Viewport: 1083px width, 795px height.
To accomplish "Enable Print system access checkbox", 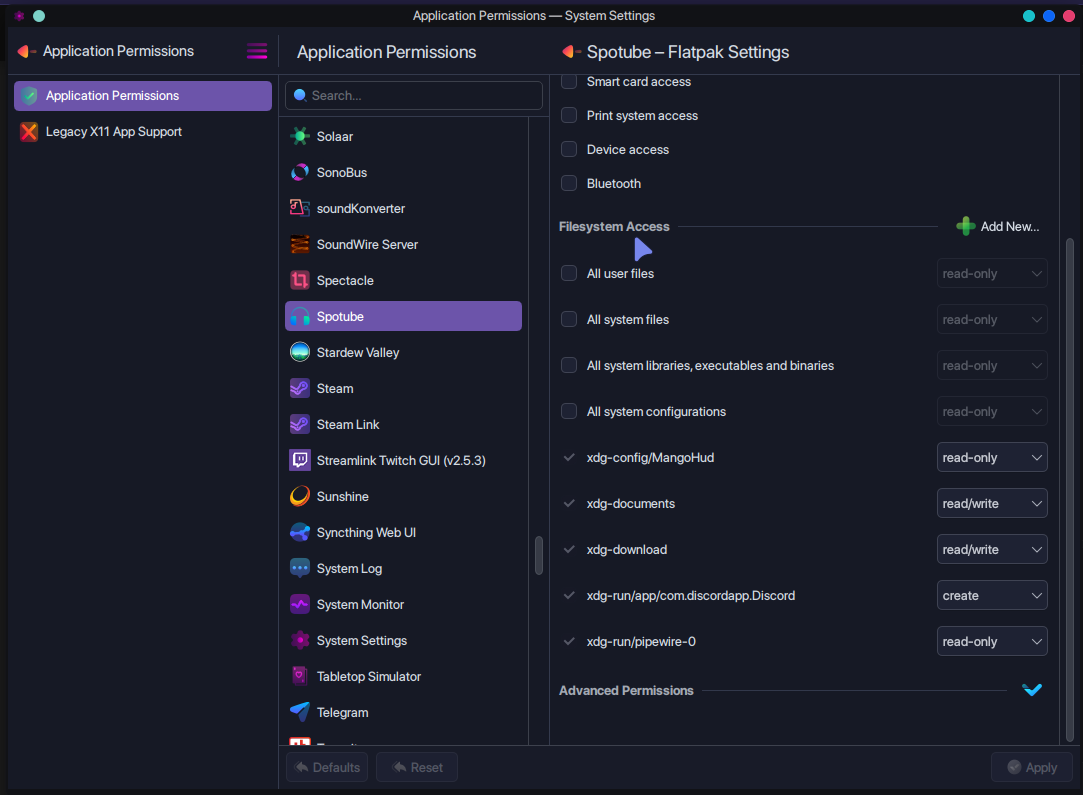I will (x=569, y=115).
